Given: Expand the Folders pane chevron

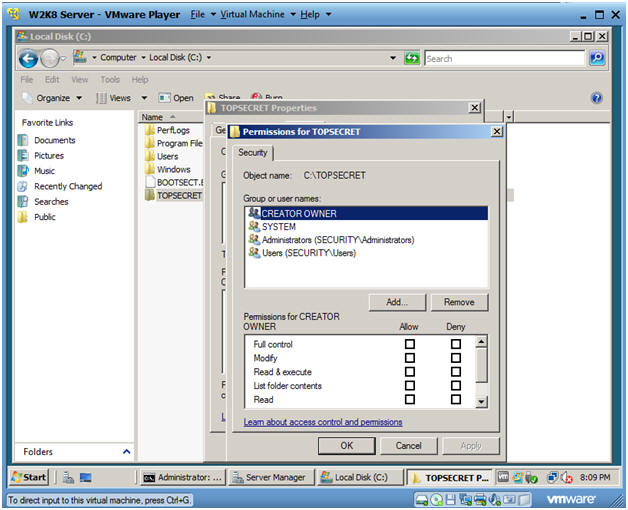Looking at the screenshot, I should pyautogui.click(x=127, y=452).
